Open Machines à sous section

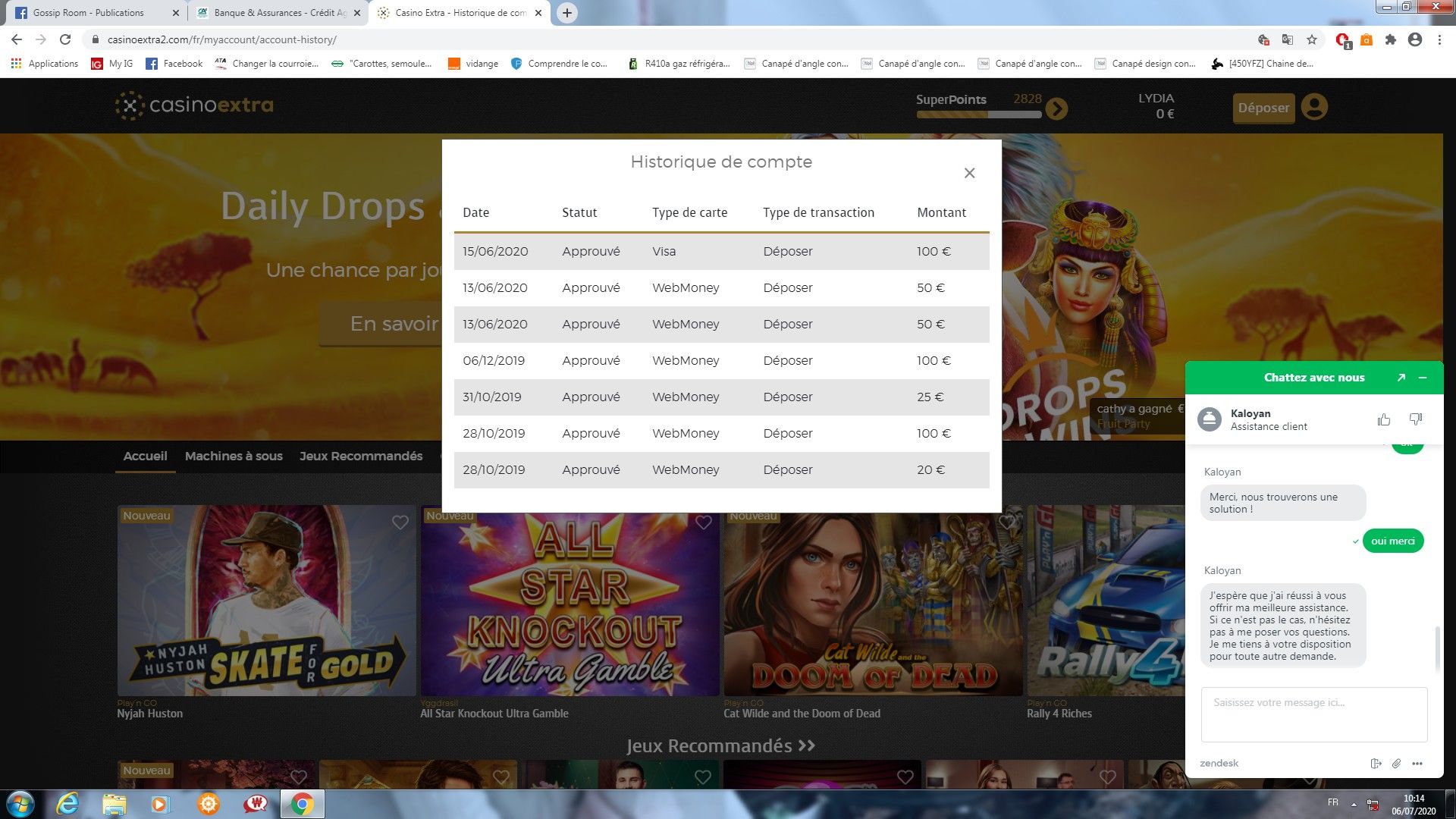[234, 456]
